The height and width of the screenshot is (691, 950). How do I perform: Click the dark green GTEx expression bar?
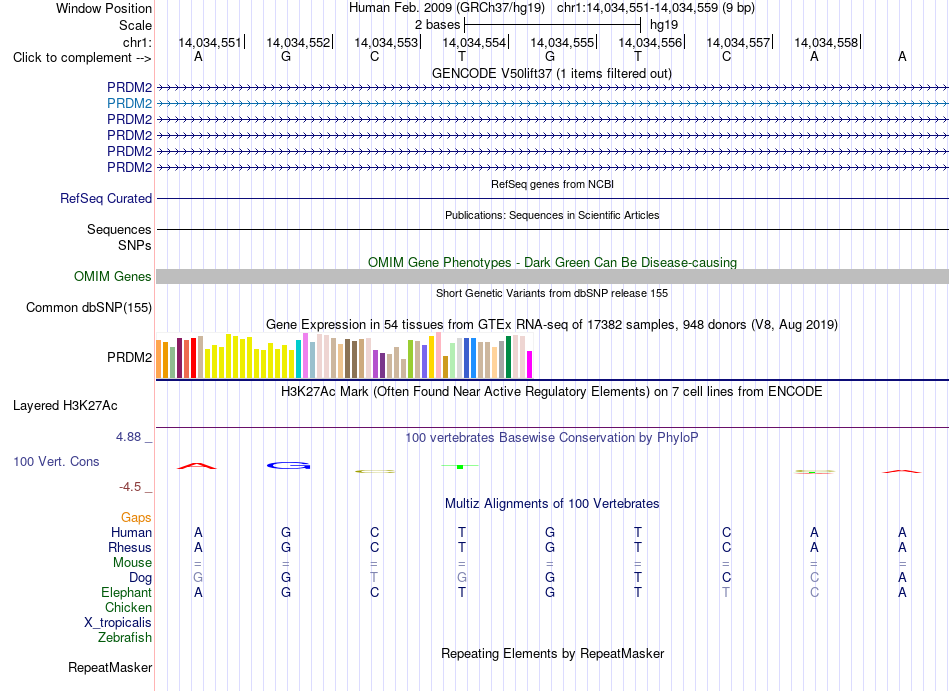pos(508,357)
